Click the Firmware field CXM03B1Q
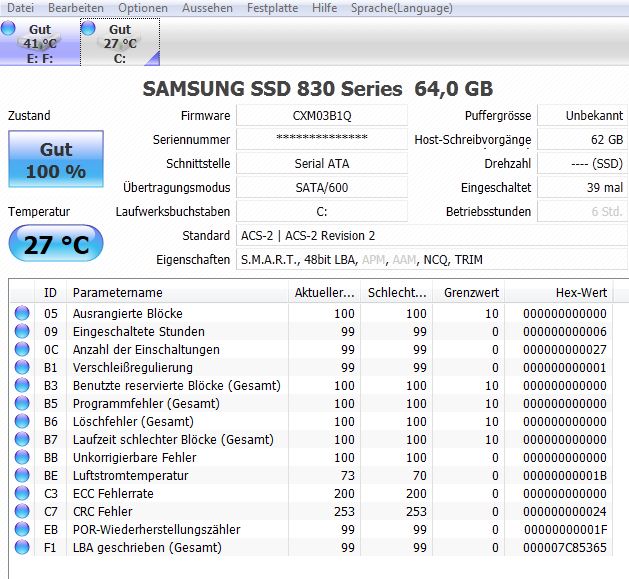Screen dimensions: 629x579 (x=322, y=116)
